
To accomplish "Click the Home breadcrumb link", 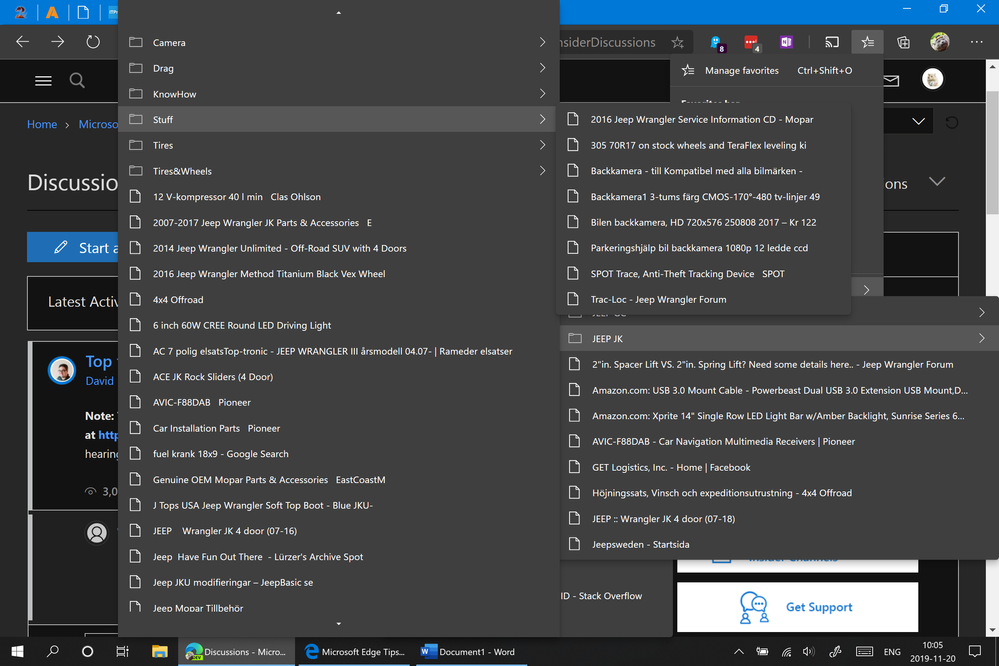I will (42, 124).
